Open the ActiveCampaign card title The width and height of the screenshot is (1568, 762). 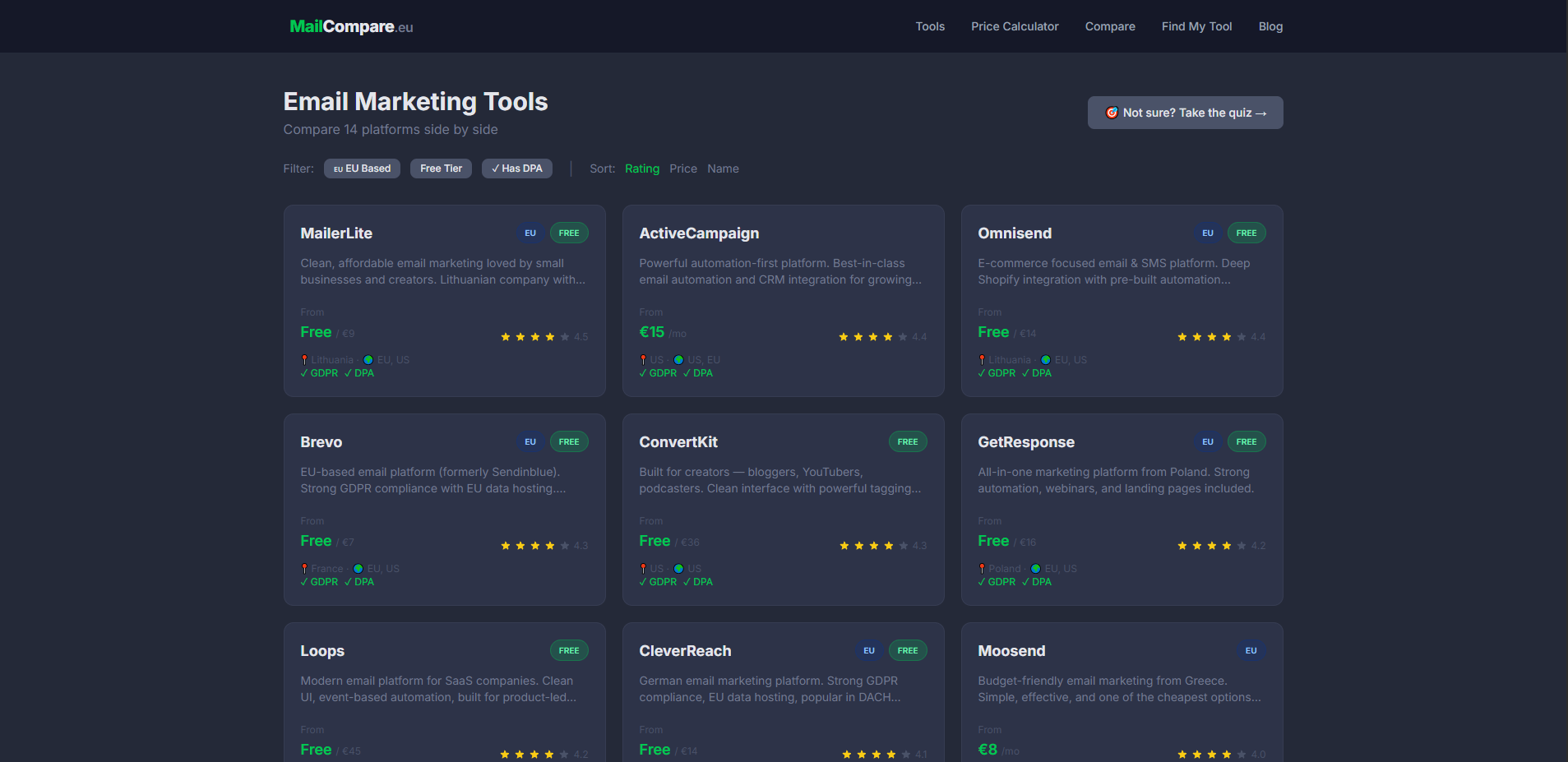699,233
